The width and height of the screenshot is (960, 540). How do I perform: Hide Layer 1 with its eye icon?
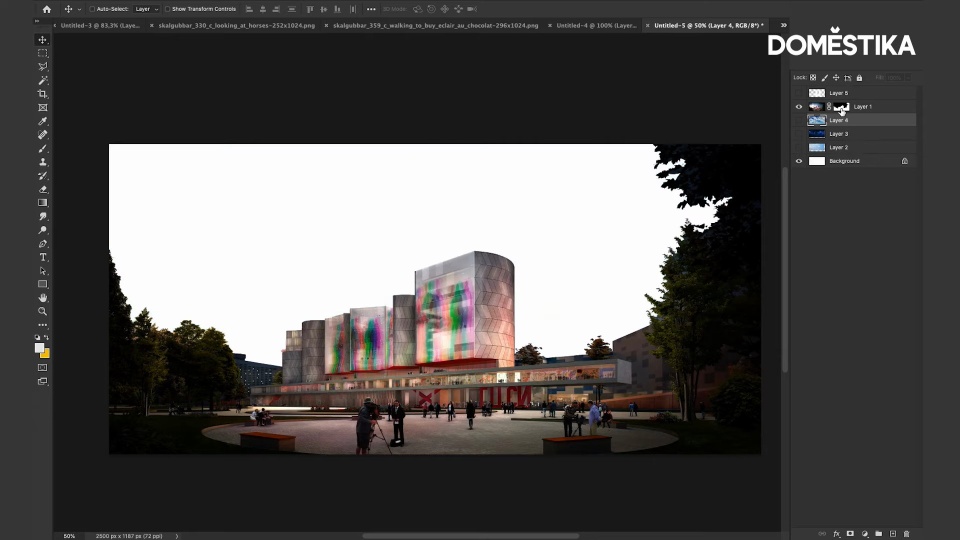click(798, 106)
